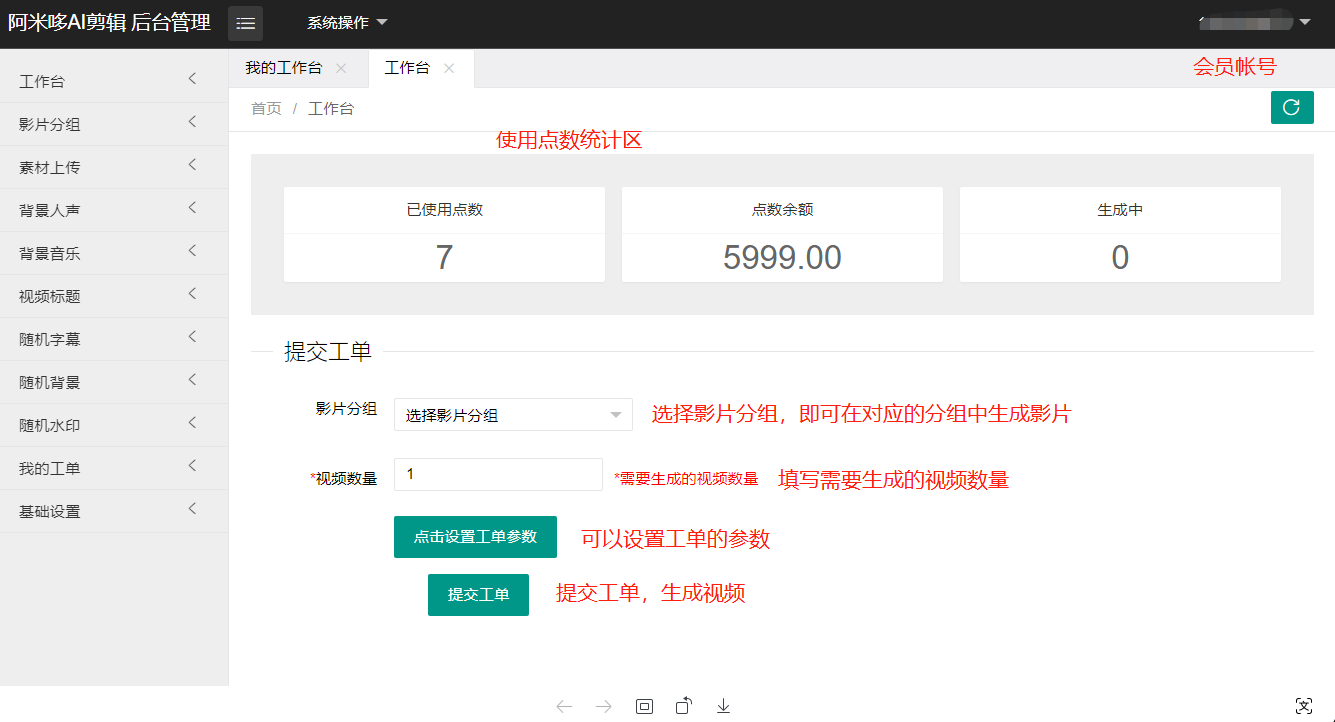
Task: Close the active 工作台 tab
Action: [x=449, y=68]
